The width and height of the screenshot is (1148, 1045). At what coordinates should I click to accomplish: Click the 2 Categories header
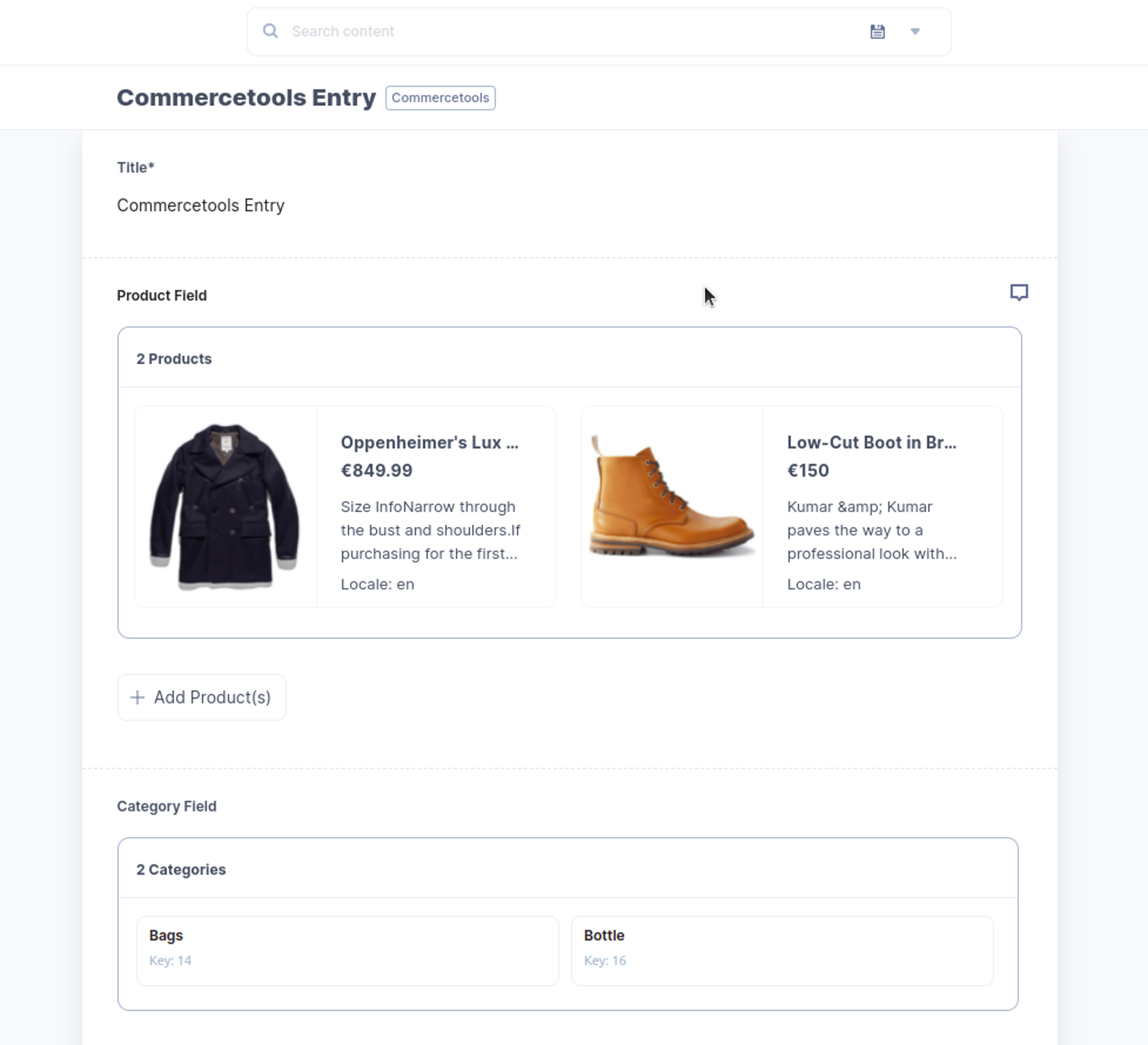(181, 870)
